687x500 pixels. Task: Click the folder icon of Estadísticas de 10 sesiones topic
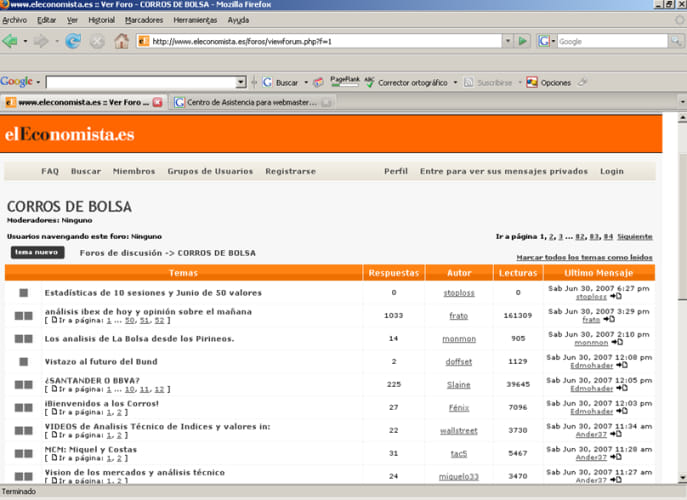pos(24,293)
